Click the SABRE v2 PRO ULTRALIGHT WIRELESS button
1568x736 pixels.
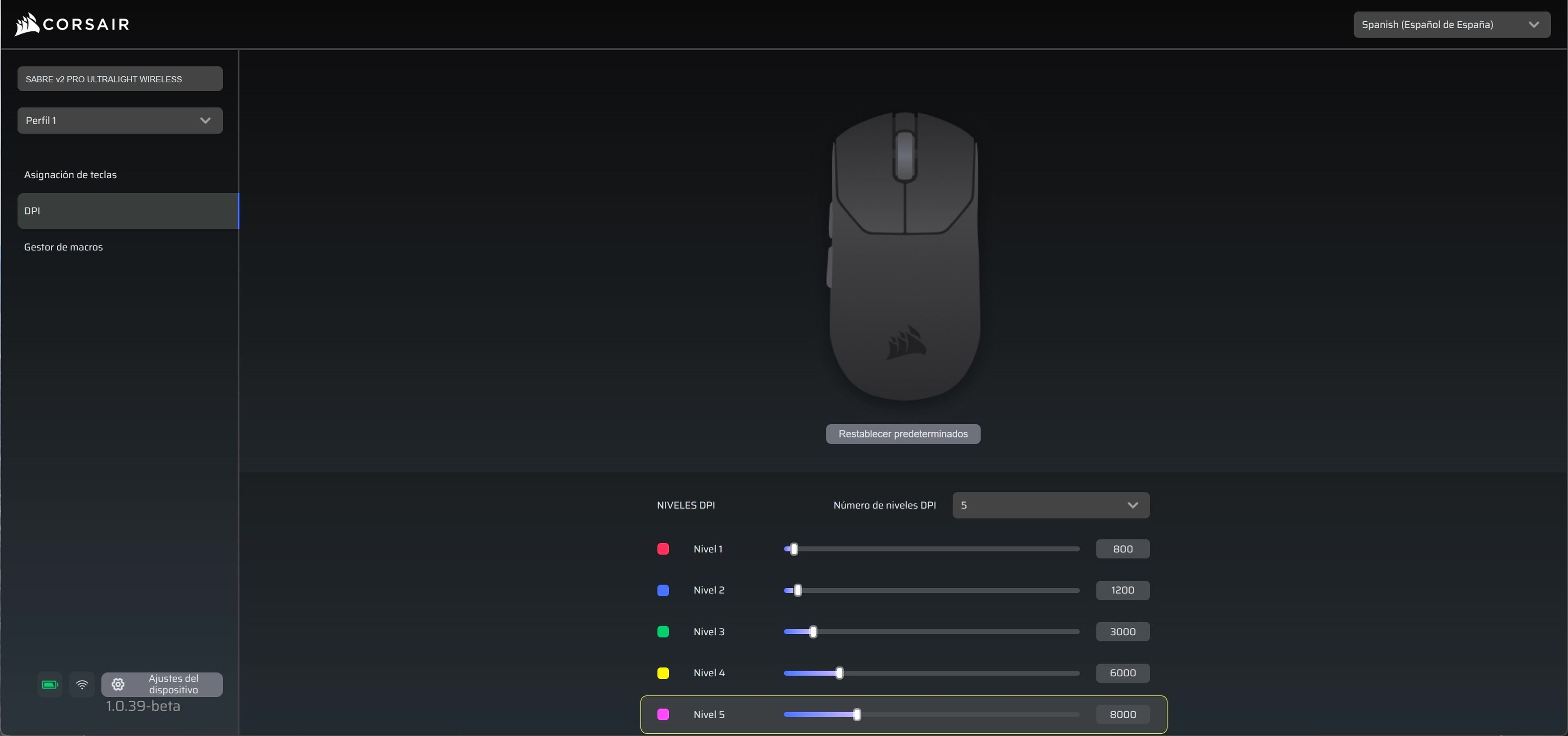120,79
